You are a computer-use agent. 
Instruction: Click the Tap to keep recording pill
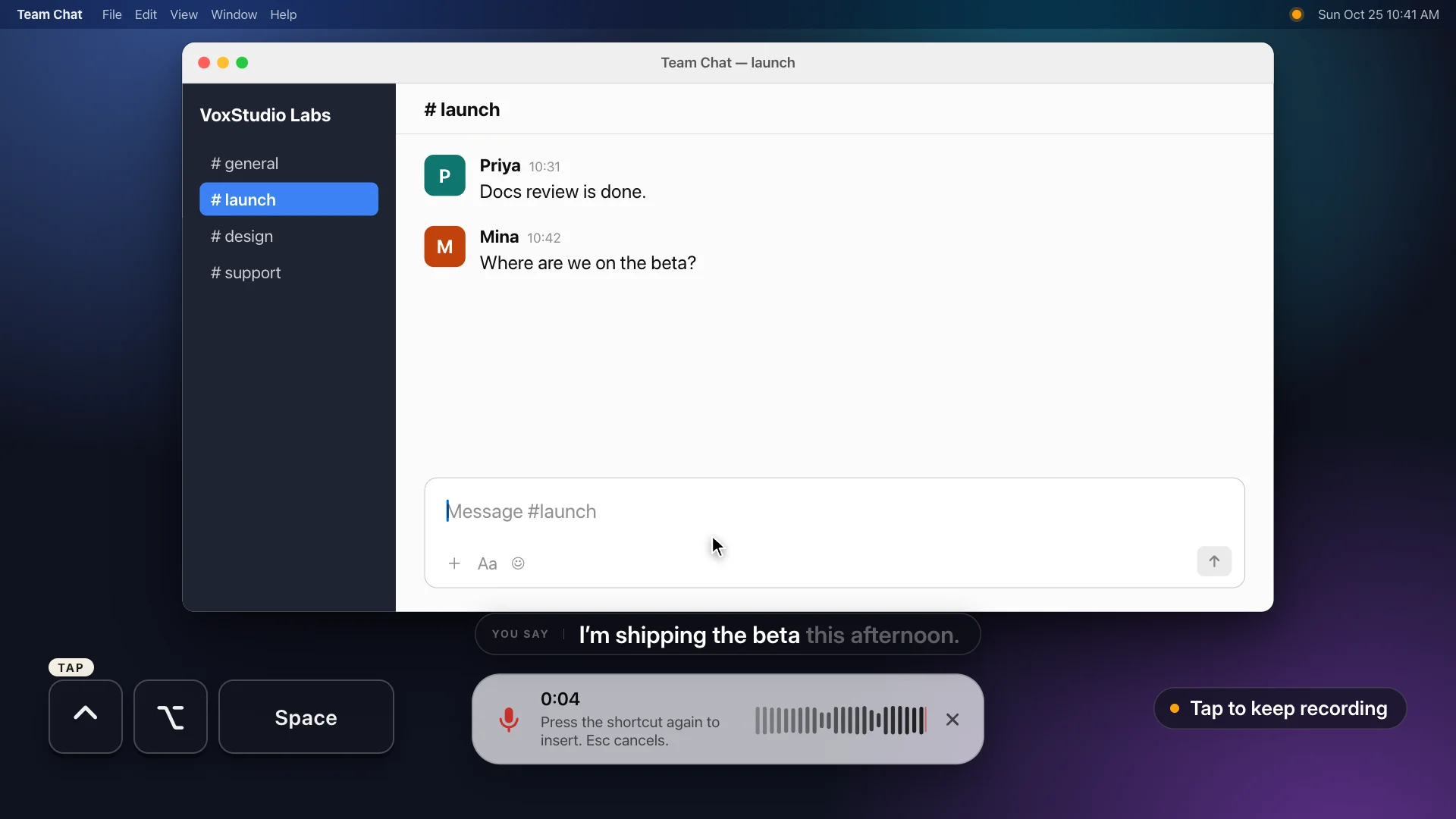coord(1280,708)
